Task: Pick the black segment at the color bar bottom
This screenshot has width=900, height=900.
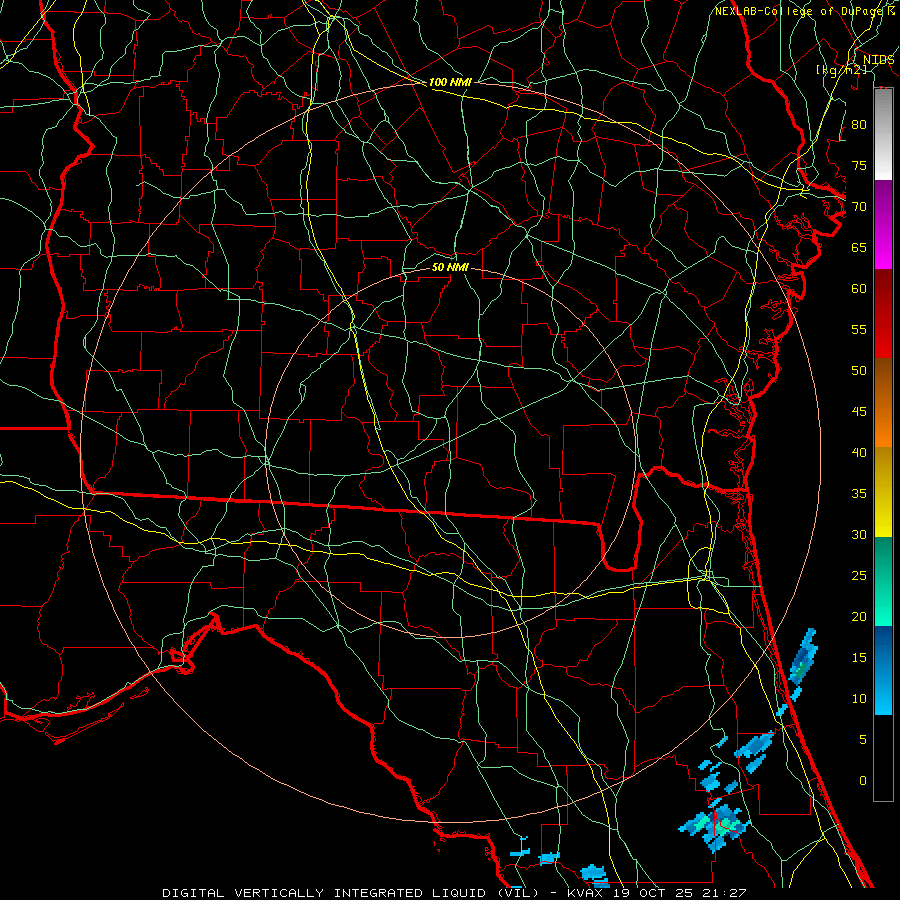Action: point(883,758)
